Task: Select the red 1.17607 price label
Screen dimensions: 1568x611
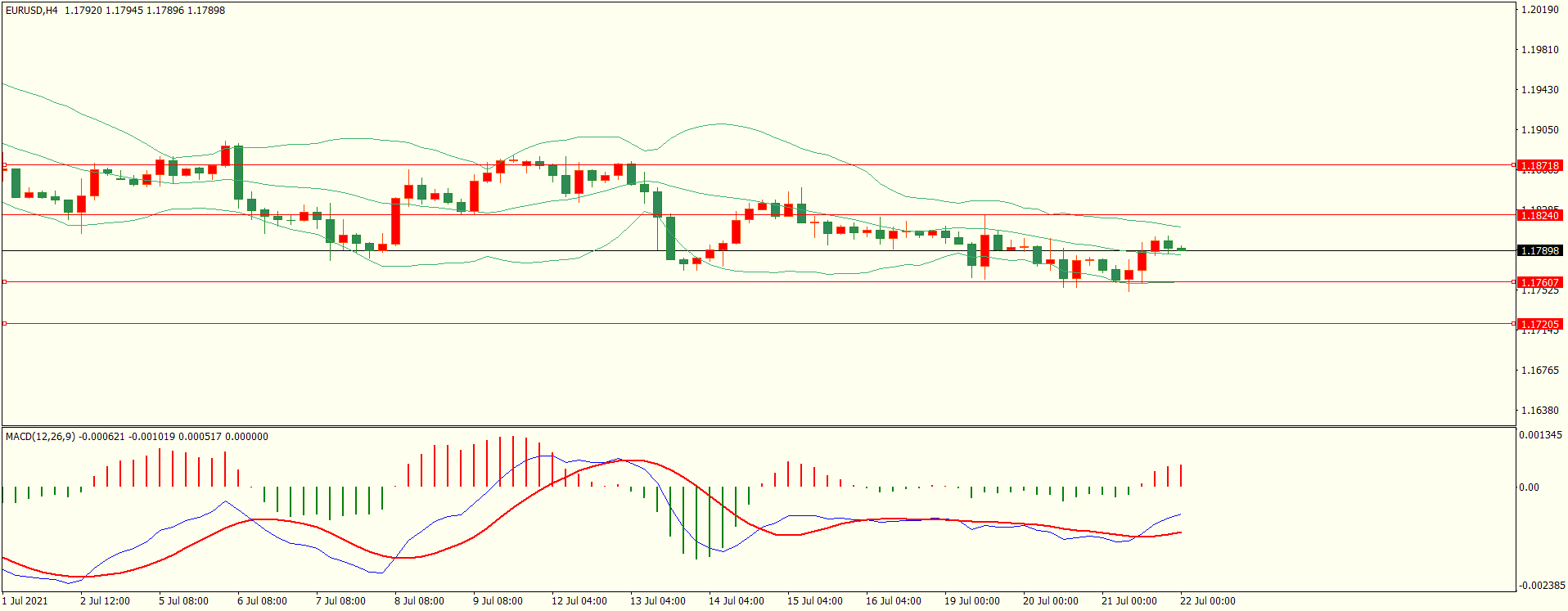Action: [1539, 282]
